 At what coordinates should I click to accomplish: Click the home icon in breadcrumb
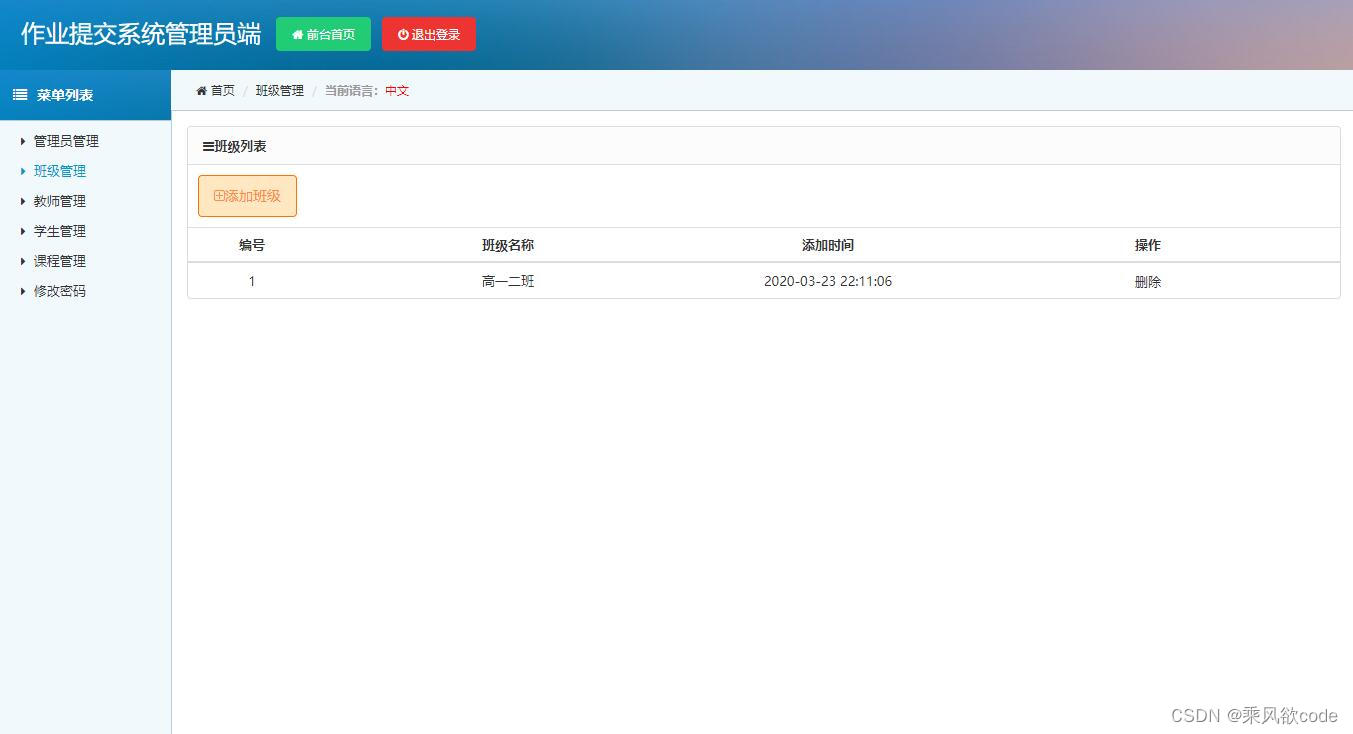(x=201, y=91)
